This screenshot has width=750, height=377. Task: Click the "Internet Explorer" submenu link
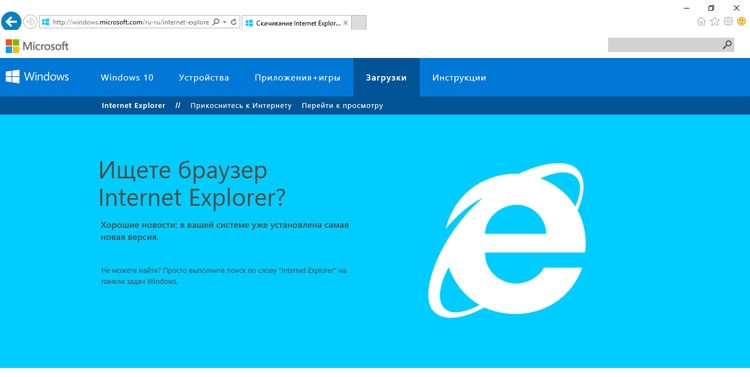coord(133,106)
